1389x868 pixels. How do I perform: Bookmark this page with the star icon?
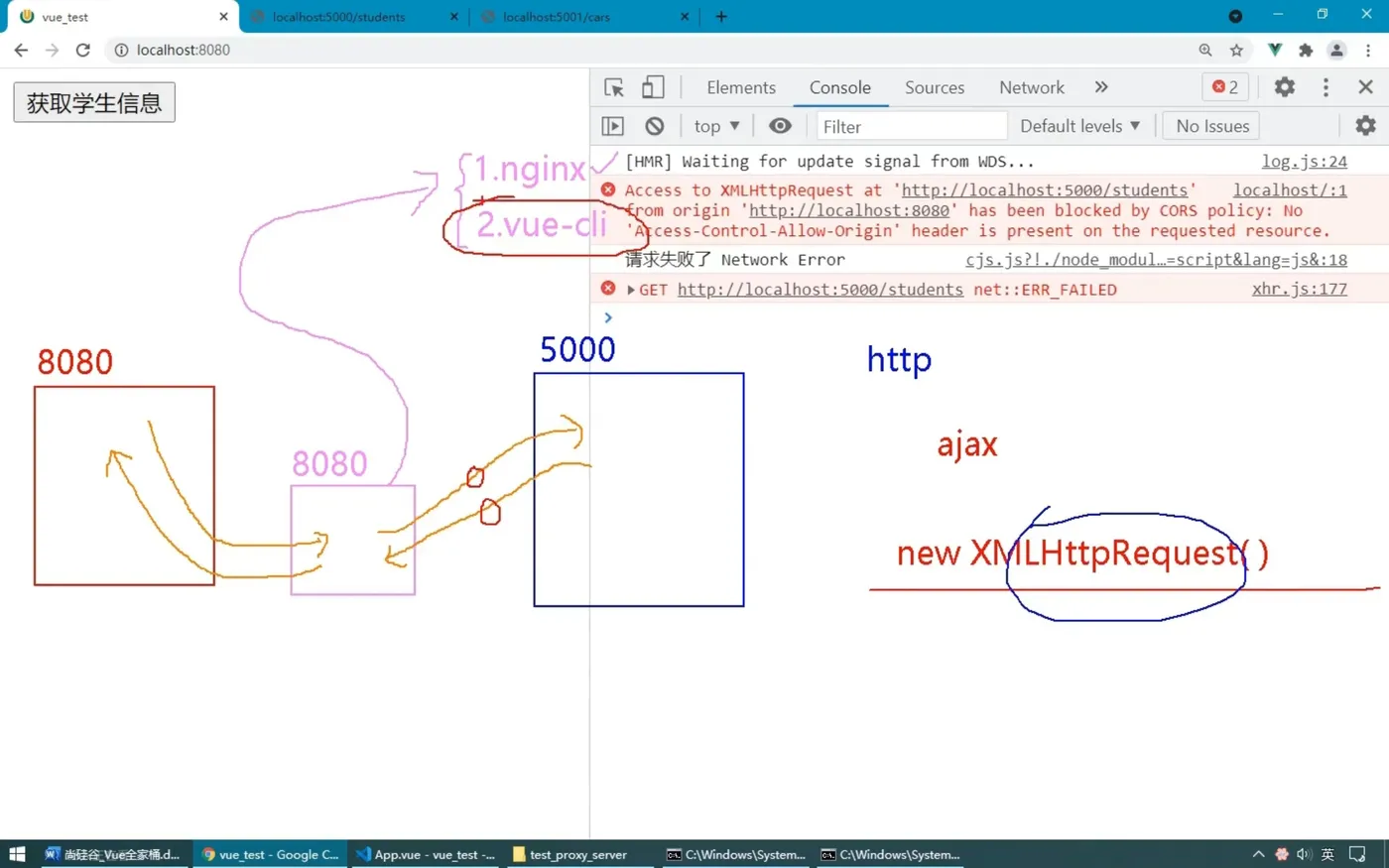click(x=1236, y=50)
